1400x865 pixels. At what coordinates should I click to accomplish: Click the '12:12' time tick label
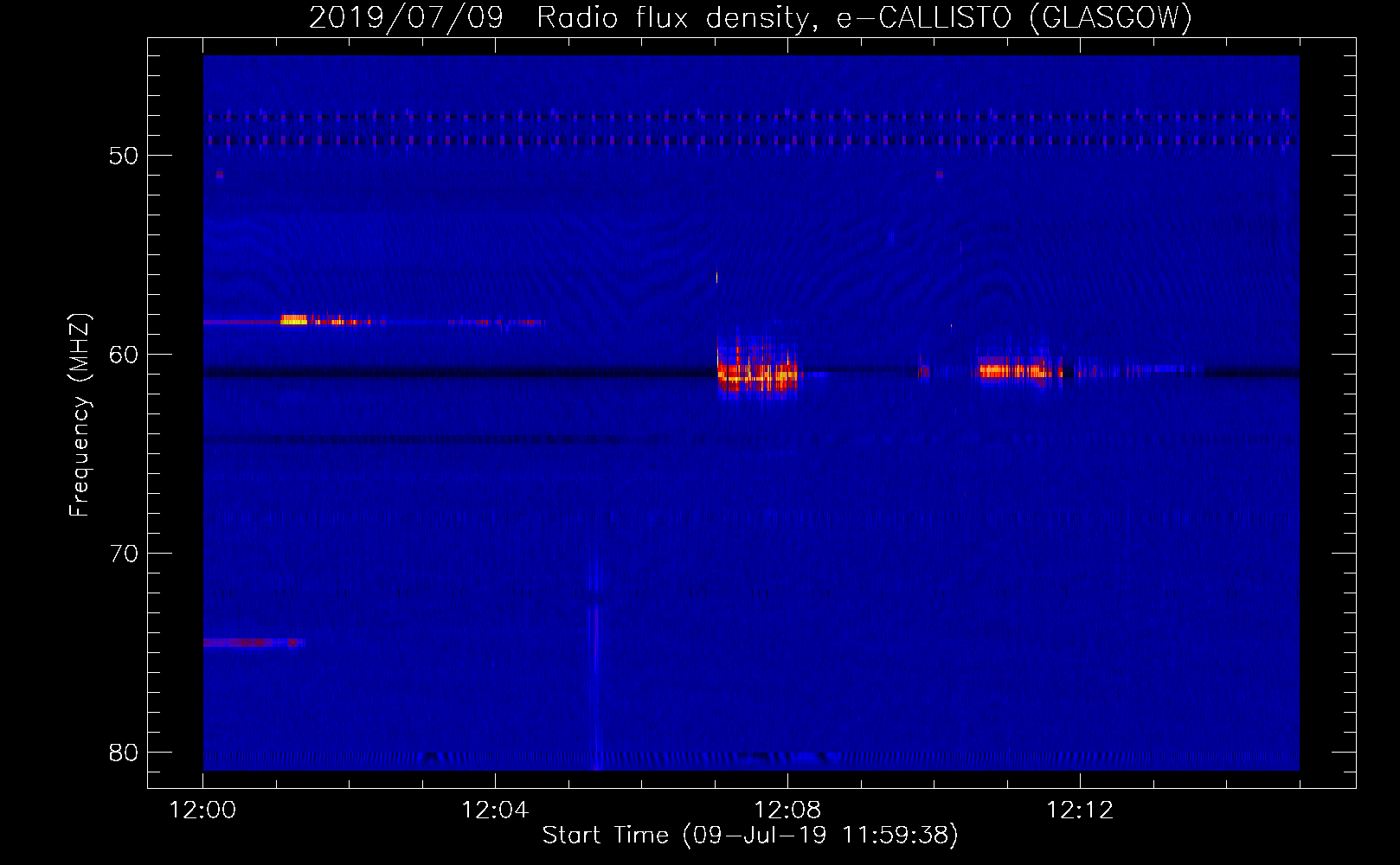(x=1080, y=811)
